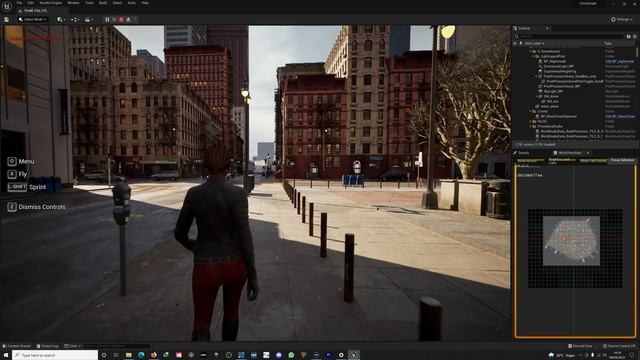Image resolution: width=640 pixels, height=360 pixels.
Task: Open Firefox from taskbar
Action: point(153,355)
